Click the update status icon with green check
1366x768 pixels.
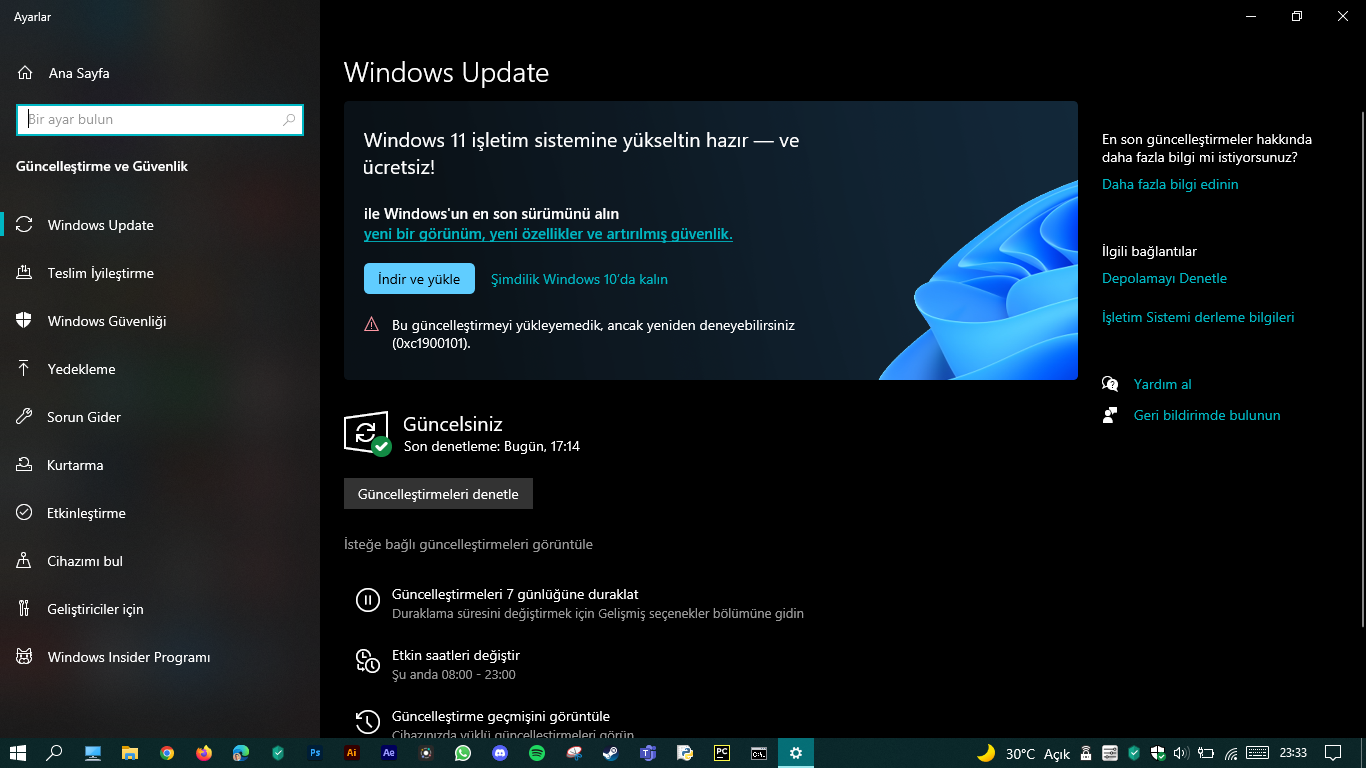[367, 432]
